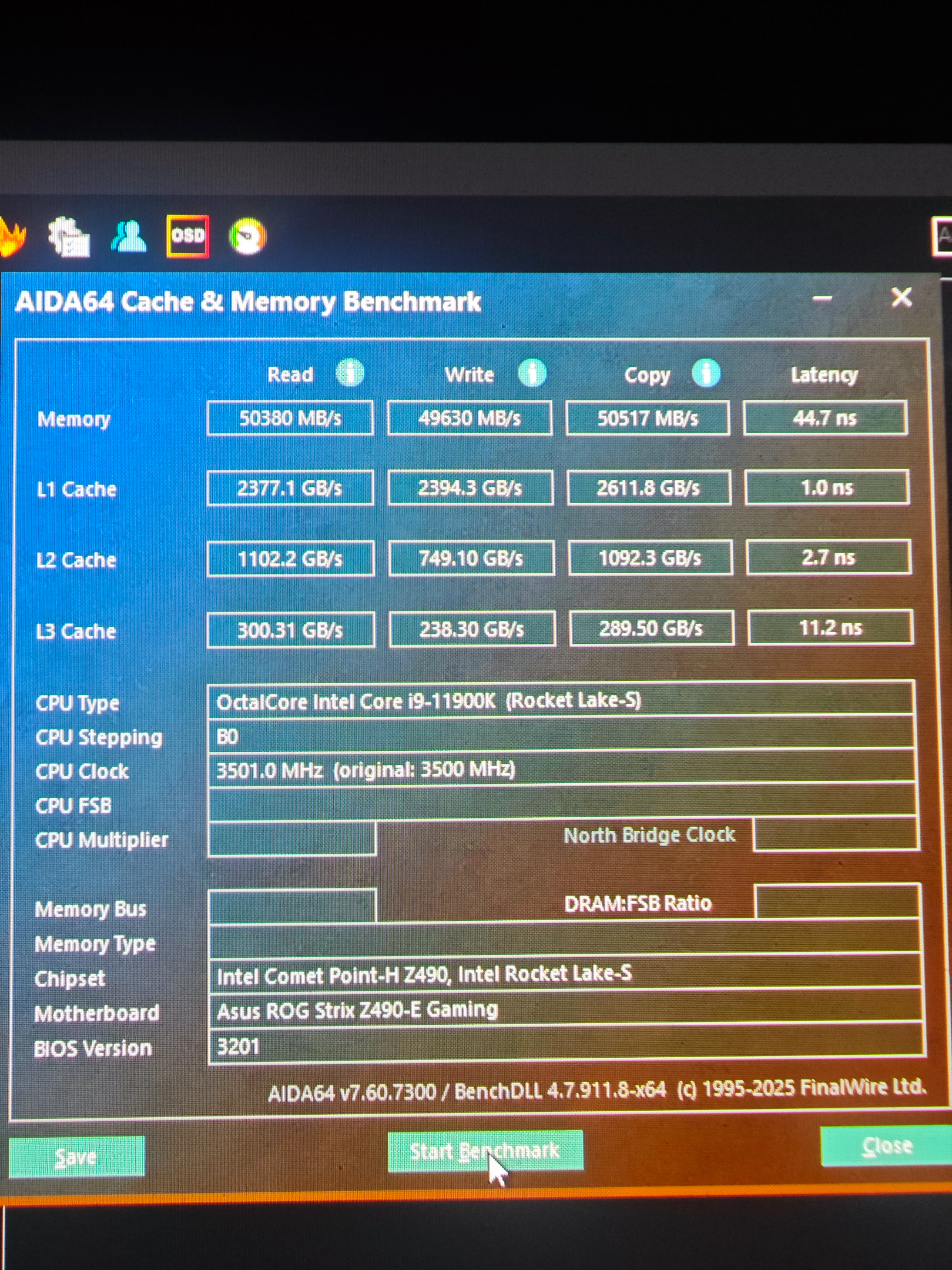Select L3 Cache copy value 289.50 GB/s

[652, 629]
